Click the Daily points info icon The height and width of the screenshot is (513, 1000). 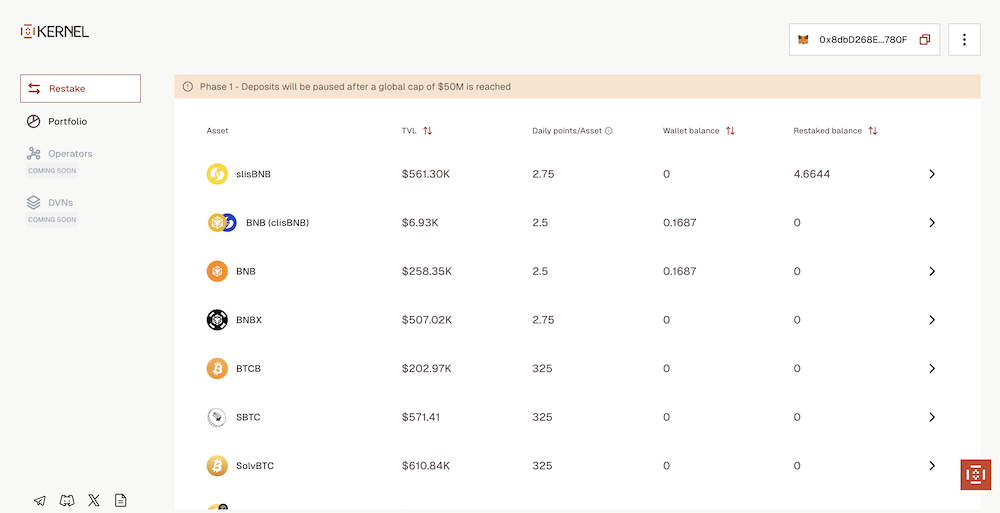point(609,131)
